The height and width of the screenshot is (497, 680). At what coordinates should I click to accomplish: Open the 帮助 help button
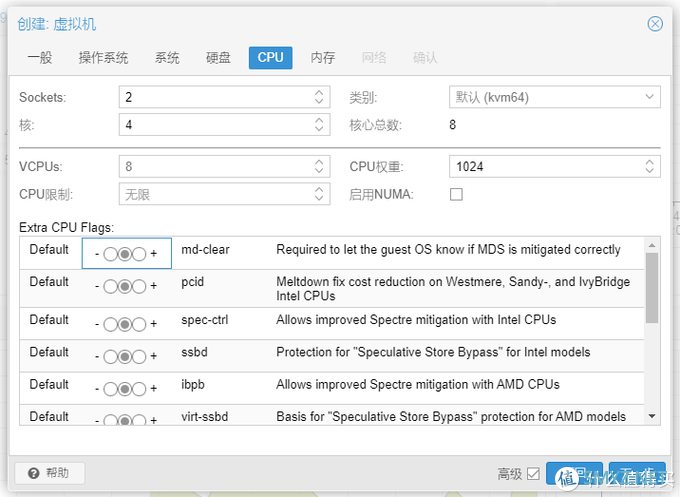(50, 473)
